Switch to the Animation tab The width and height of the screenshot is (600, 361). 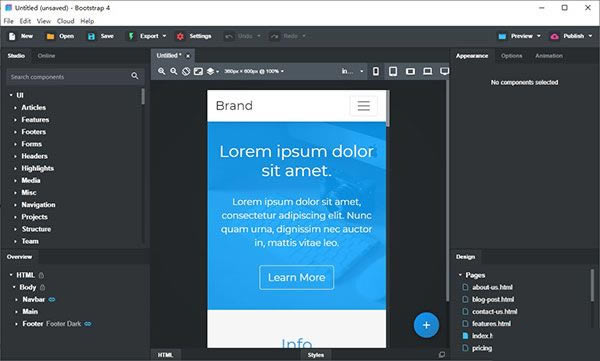pyautogui.click(x=549, y=56)
